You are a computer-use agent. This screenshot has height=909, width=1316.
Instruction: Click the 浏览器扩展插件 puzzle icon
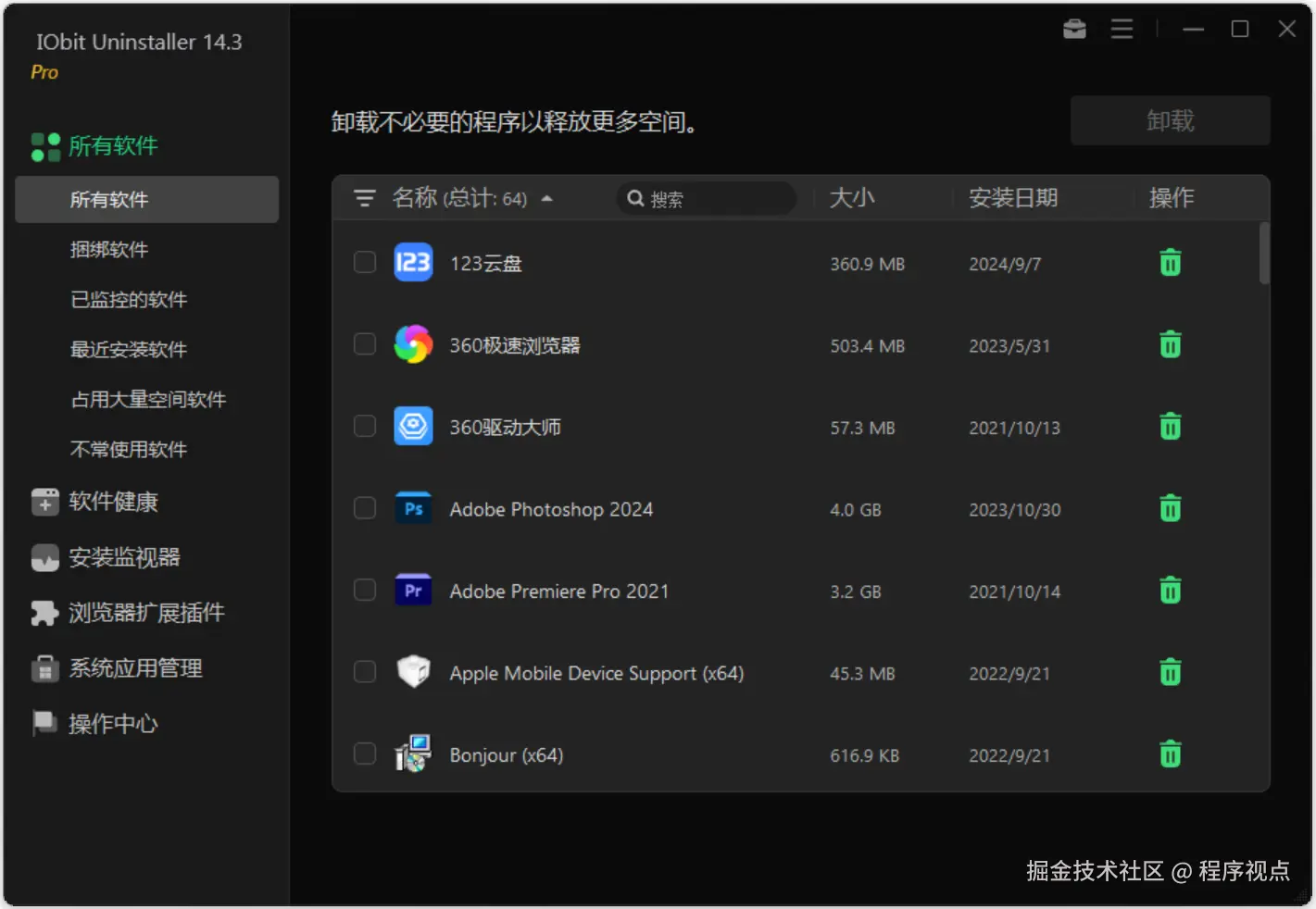44,613
